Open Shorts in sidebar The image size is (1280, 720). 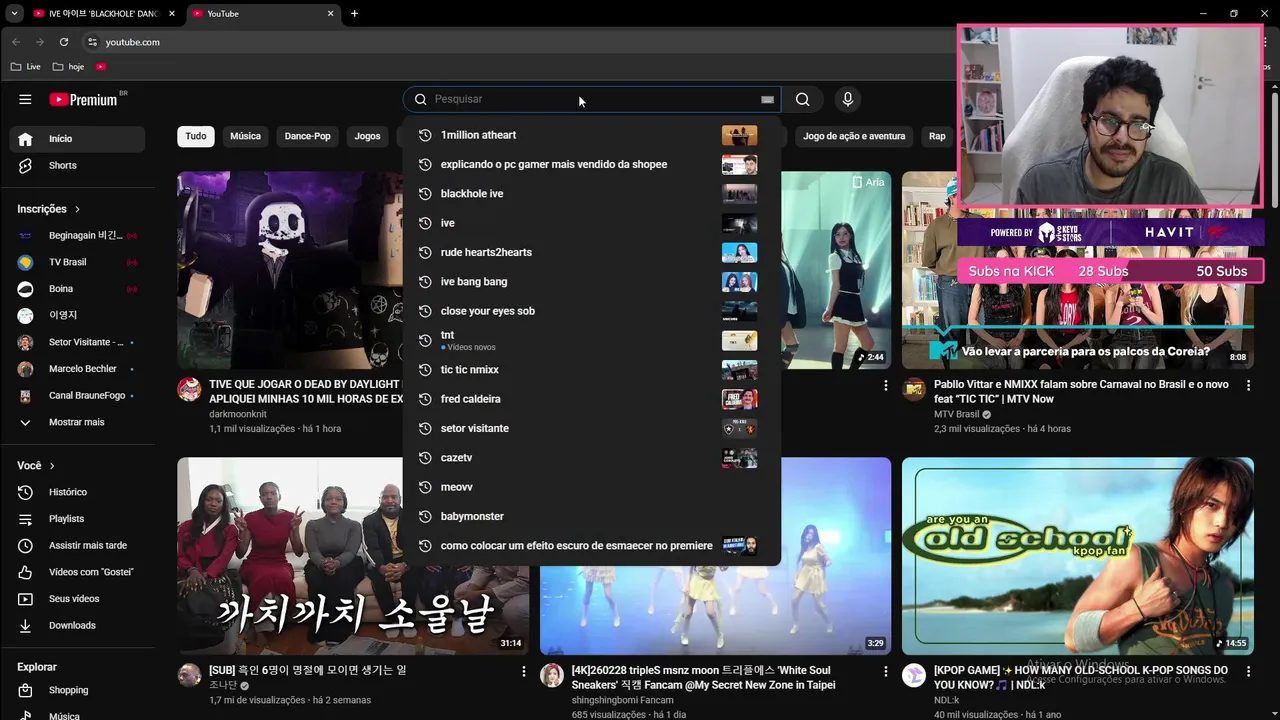77,165
